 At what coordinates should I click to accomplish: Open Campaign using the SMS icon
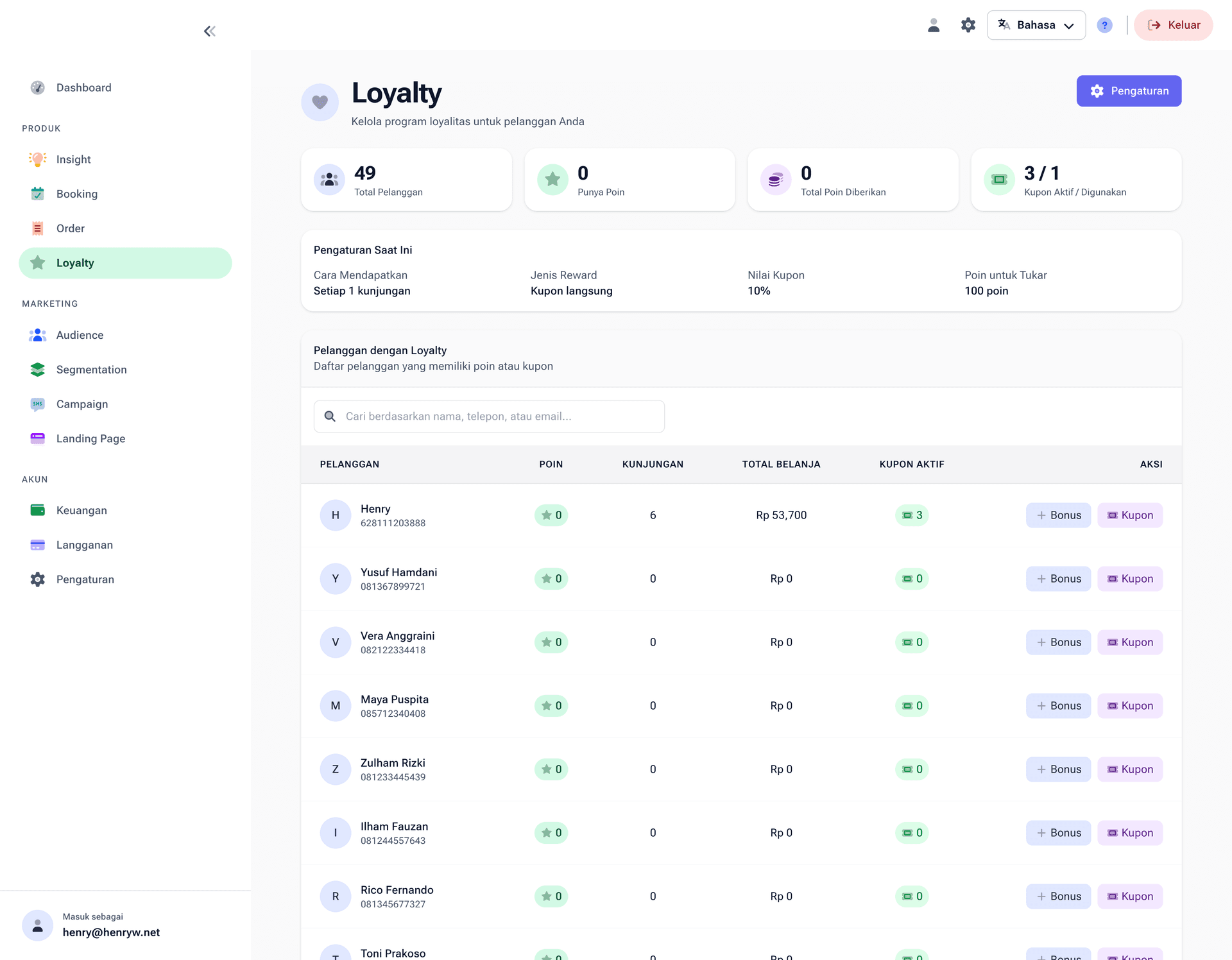point(37,404)
